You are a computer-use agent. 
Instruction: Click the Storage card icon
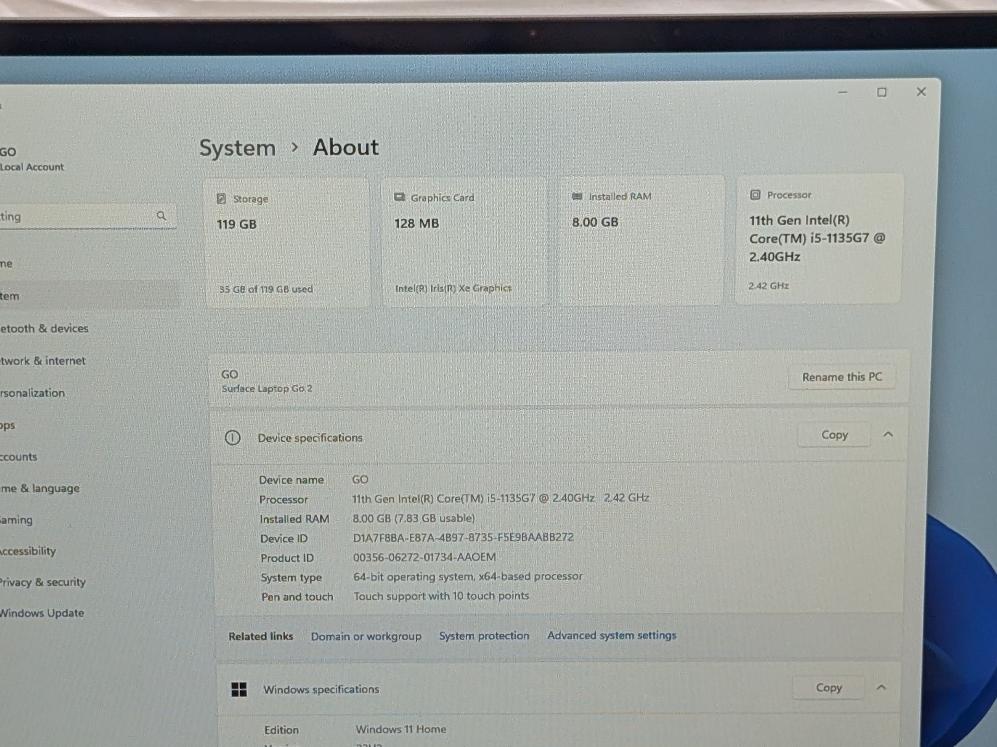tap(221, 199)
